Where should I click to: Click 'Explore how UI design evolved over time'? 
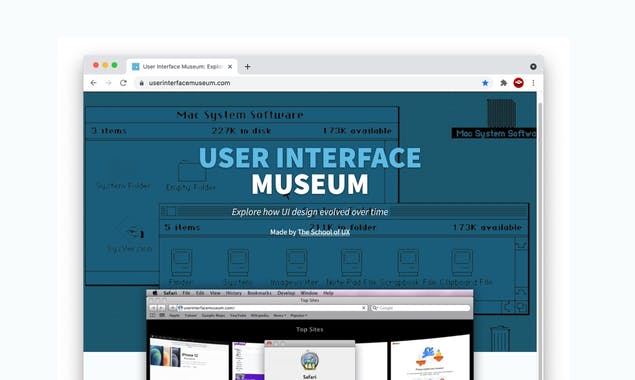(310, 212)
